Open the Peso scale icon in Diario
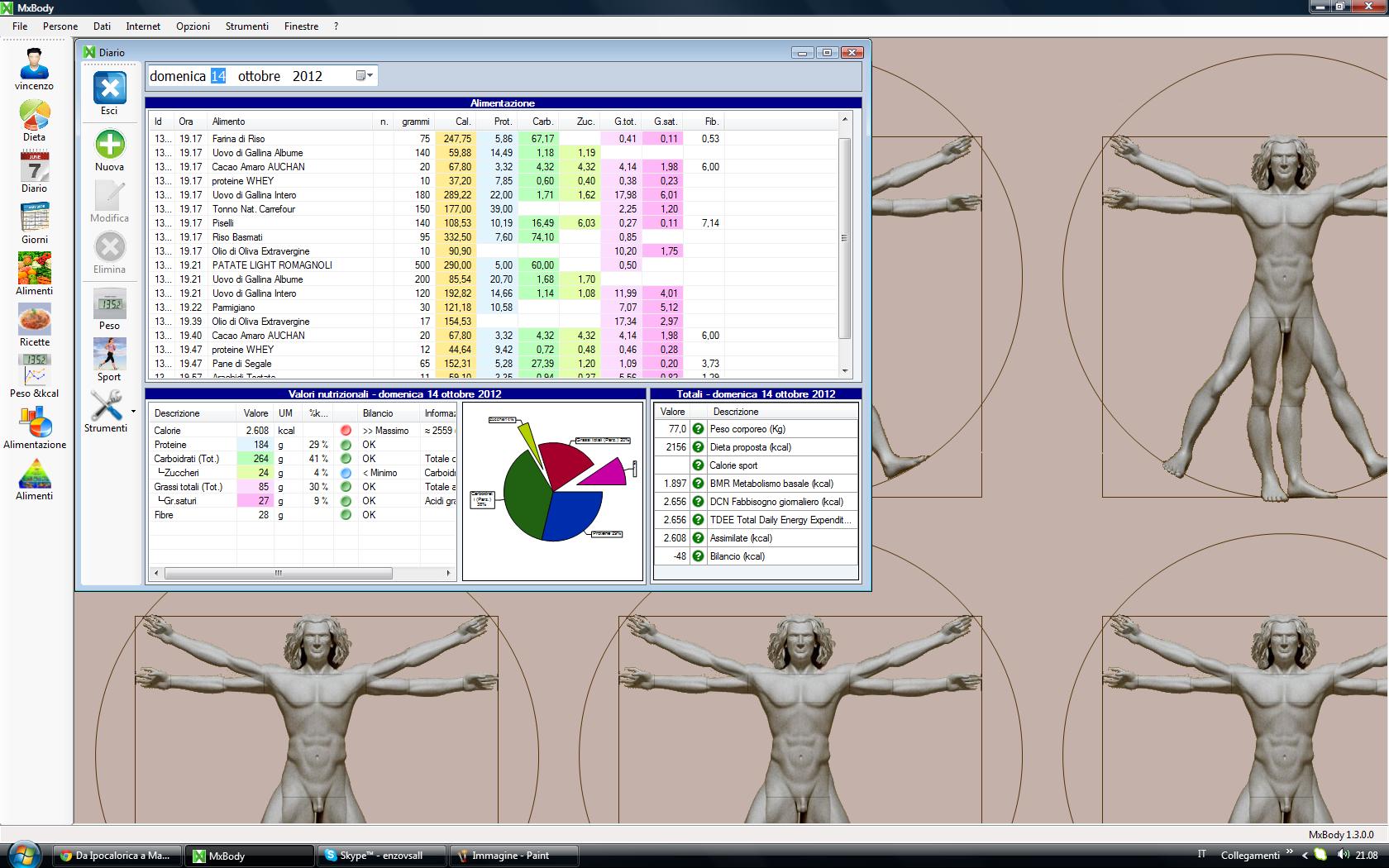 [x=109, y=303]
